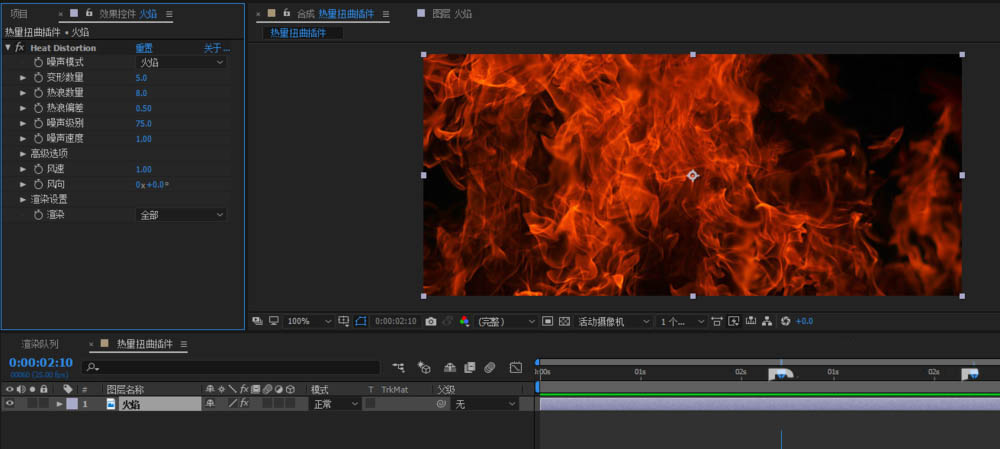Screen dimensions: 1000x449
Task: Toggle stopwatch for 噪声模式
Action: (38, 62)
